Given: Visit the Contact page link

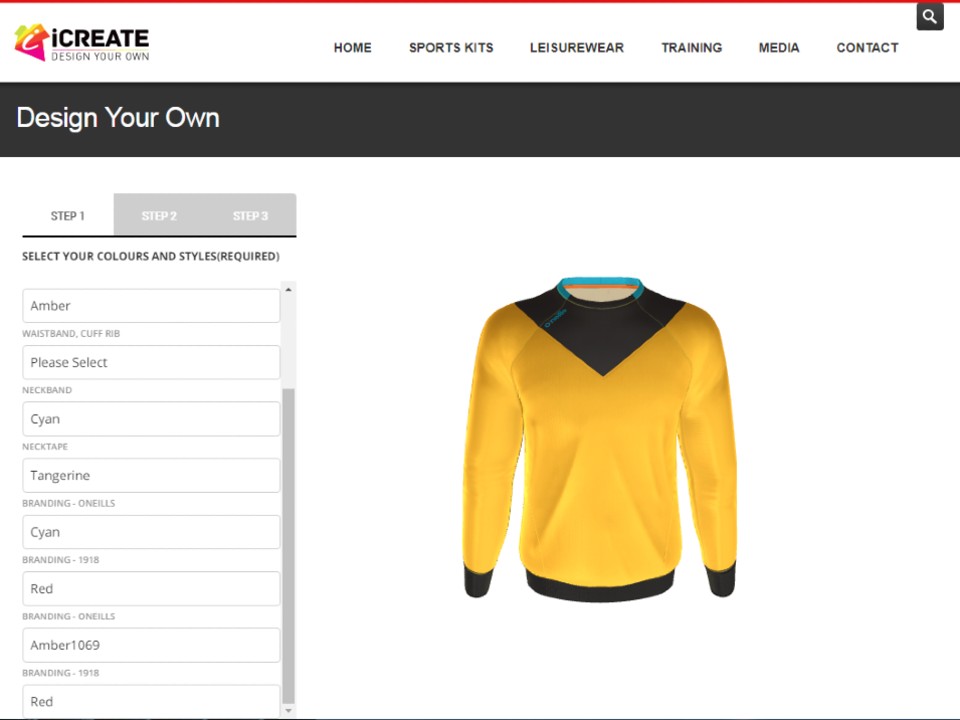Looking at the screenshot, I should coord(867,48).
